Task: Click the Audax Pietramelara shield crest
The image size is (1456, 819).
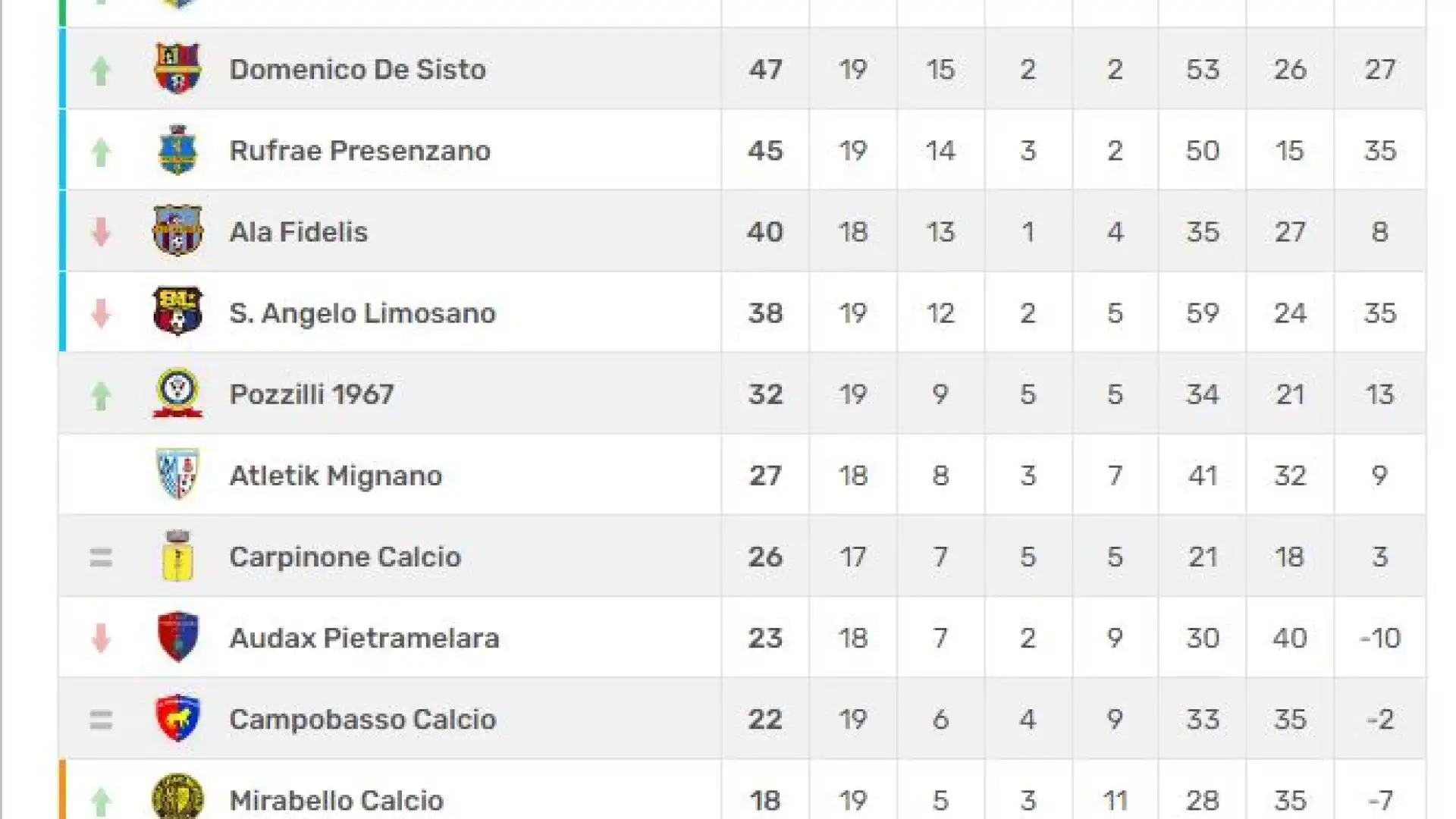Action: 177,637
